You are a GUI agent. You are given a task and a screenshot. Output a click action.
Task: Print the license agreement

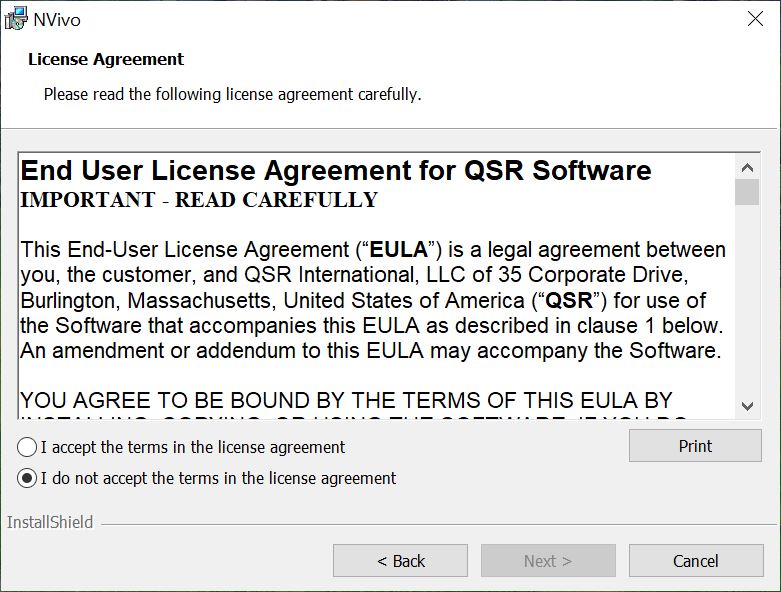[695, 446]
